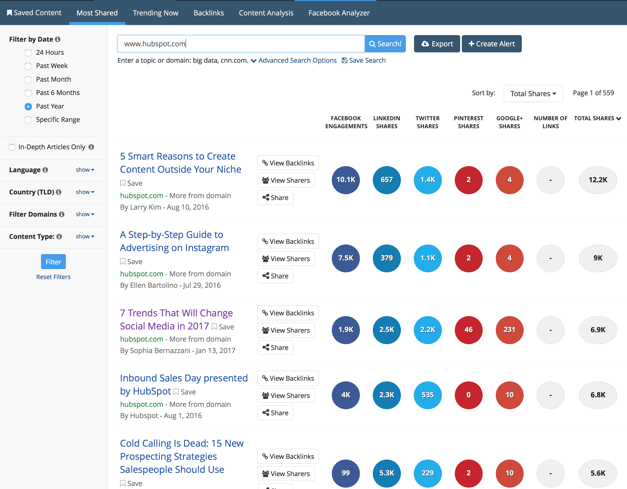
Task: Share the Inbound Sales Day article
Action: click(x=275, y=413)
